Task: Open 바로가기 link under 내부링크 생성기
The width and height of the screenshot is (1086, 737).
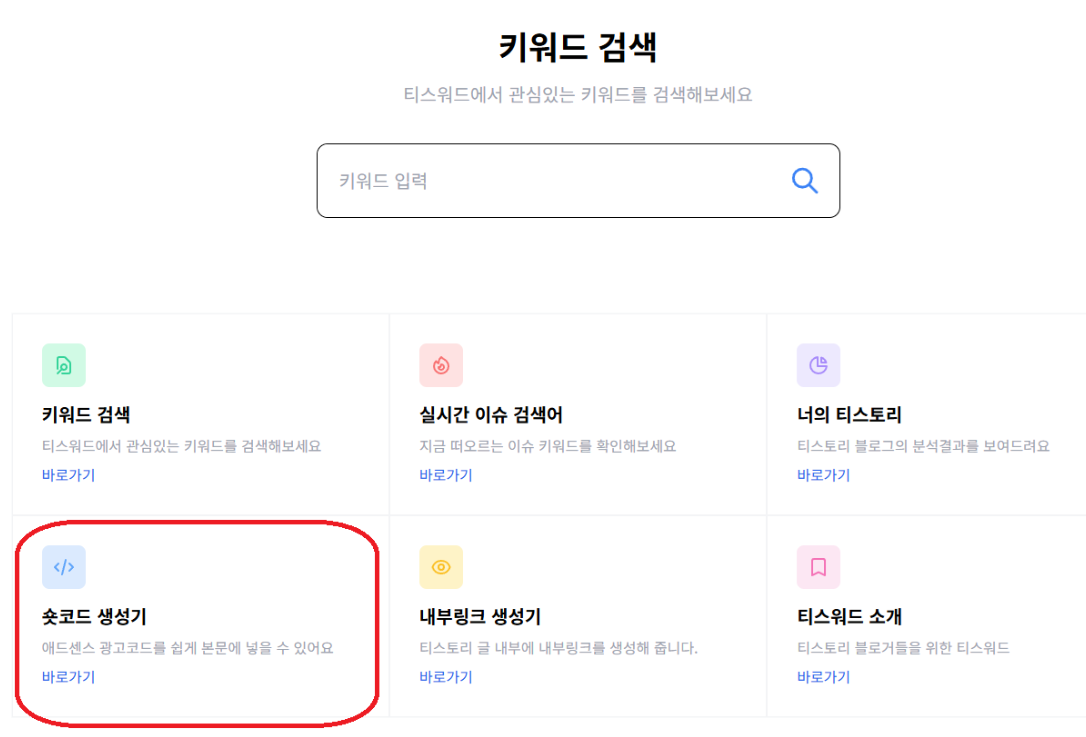Action: coord(446,677)
